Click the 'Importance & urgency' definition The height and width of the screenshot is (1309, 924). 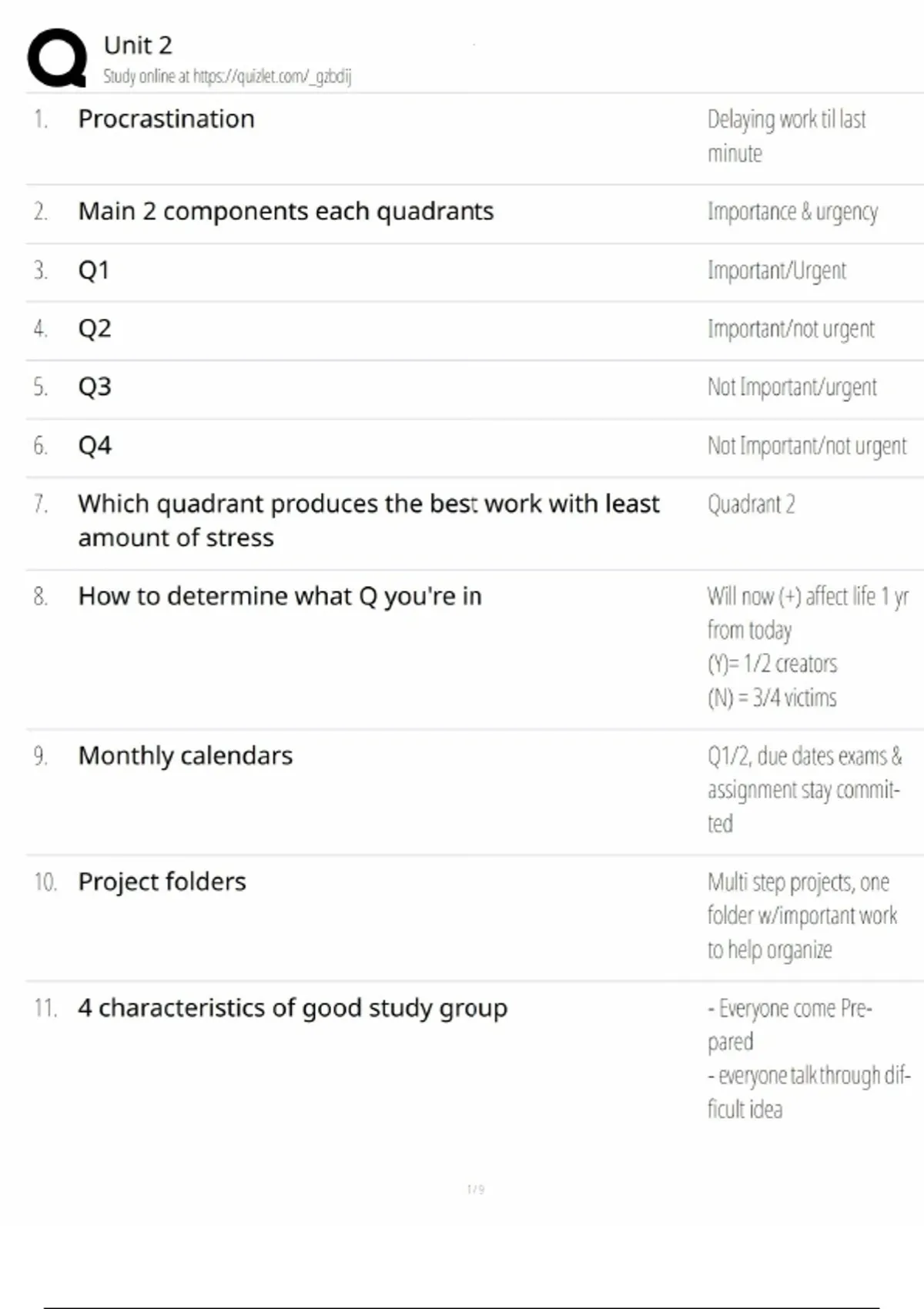(792, 212)
